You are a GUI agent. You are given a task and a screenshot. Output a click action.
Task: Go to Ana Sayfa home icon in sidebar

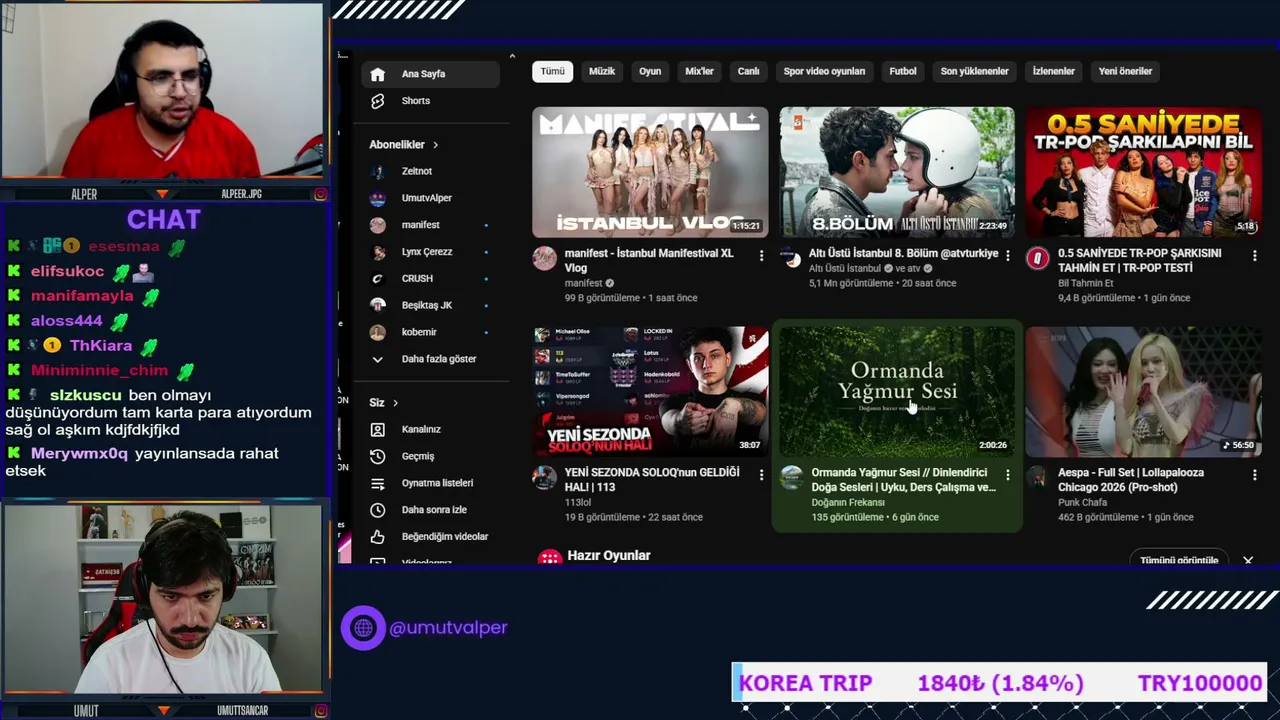coord(377,74)
